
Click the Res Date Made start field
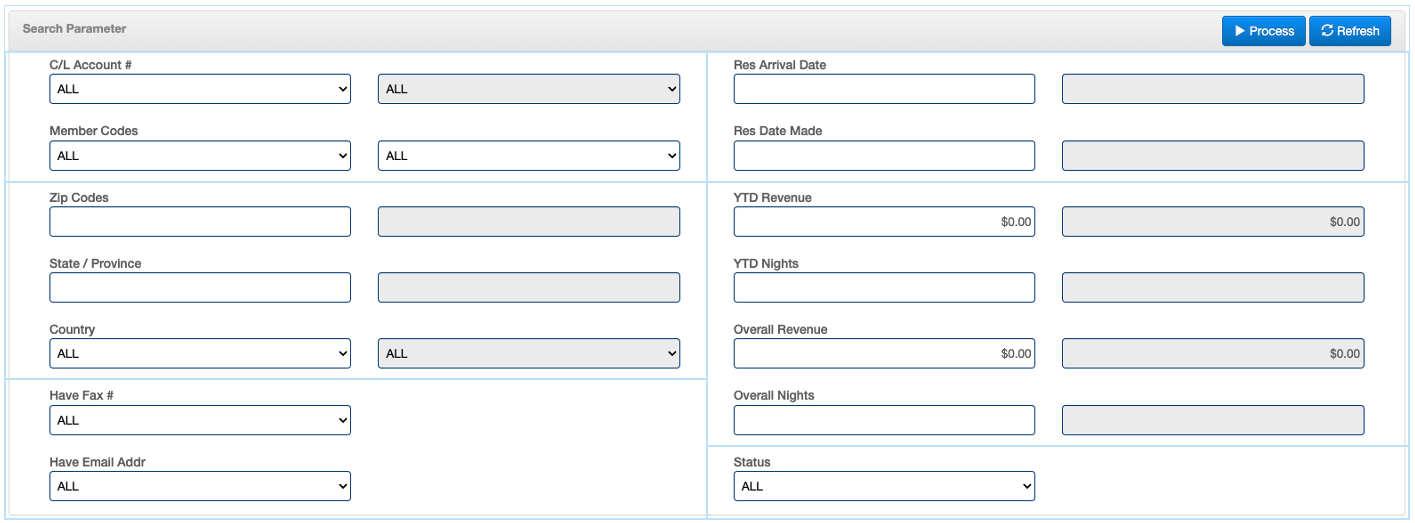[884, 156]
